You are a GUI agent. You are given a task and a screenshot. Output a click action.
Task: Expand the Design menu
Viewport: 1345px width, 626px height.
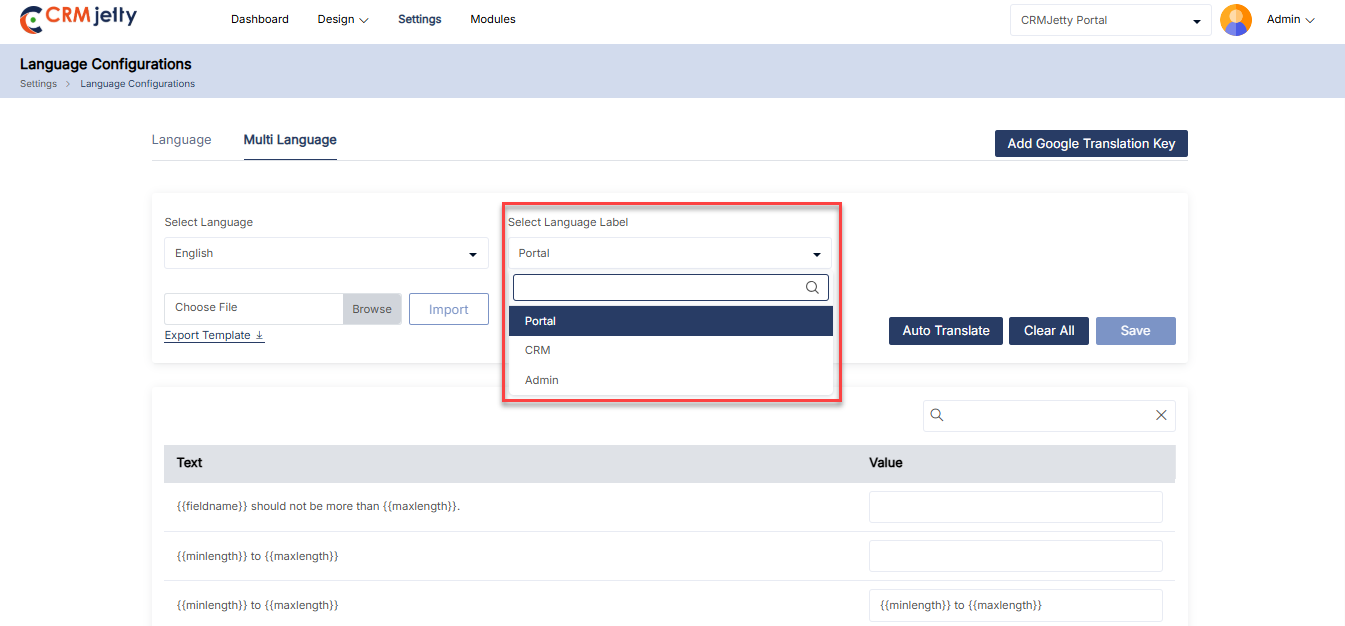(343, 19)
